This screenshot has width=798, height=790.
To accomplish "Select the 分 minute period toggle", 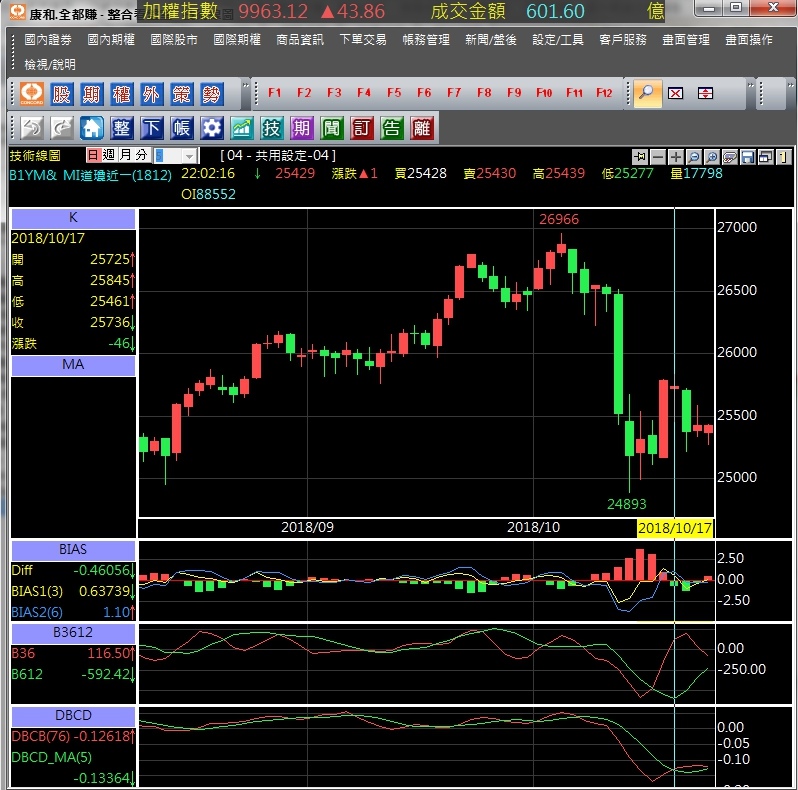I will pyautogui.click(x=141, y=155).
